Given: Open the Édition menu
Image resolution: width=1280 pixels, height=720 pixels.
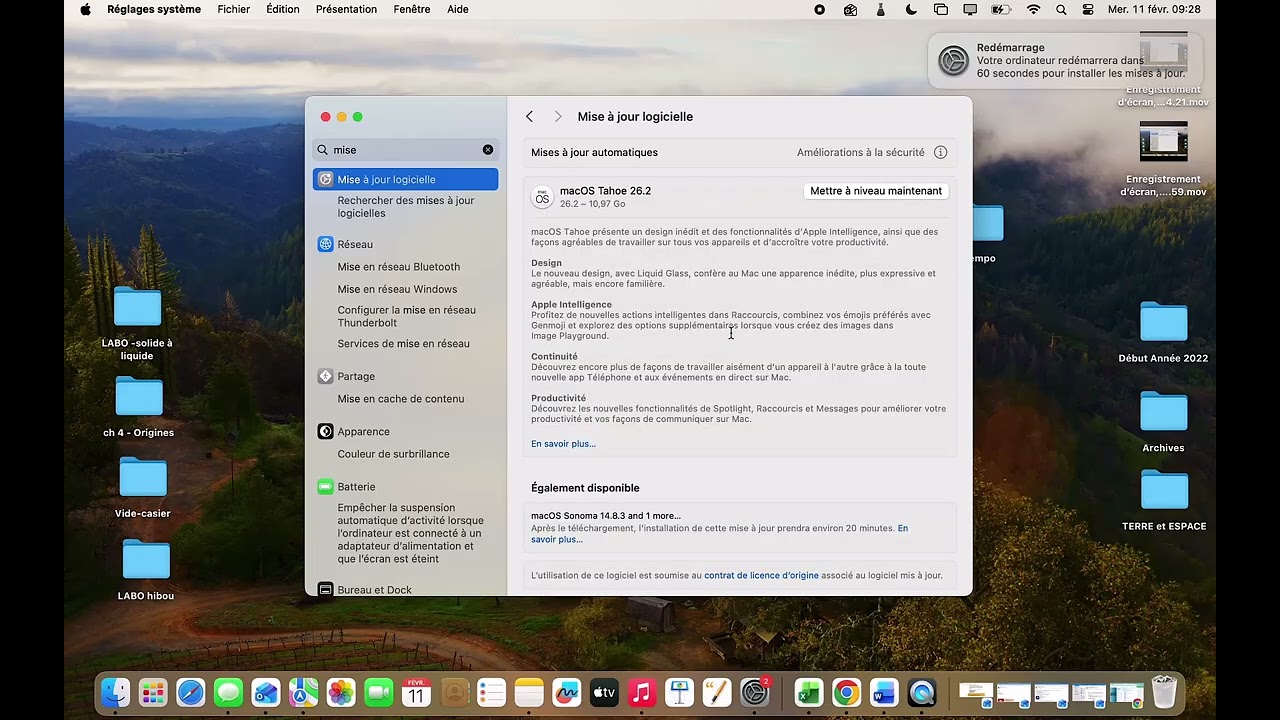Looking at the screenshot, I should pyautogui.click(x=283, y=9).
